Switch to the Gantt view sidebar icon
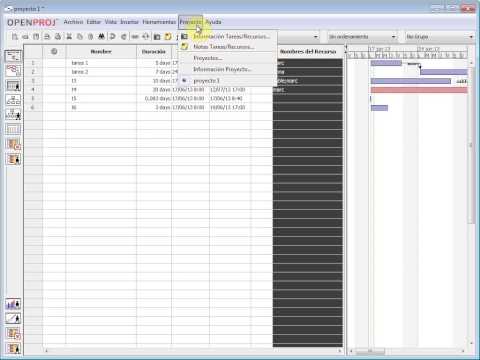 [13, 56]
